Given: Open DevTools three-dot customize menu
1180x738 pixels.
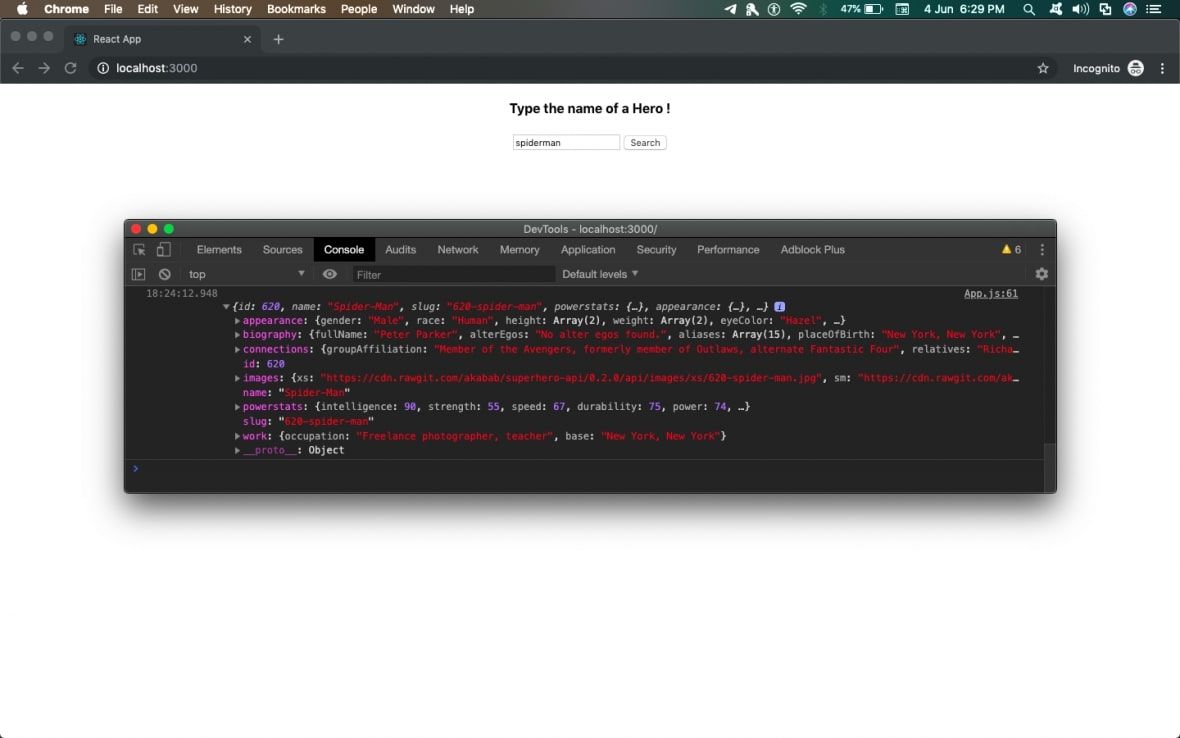Looking at the screenshot, I should click(1042, 250).
